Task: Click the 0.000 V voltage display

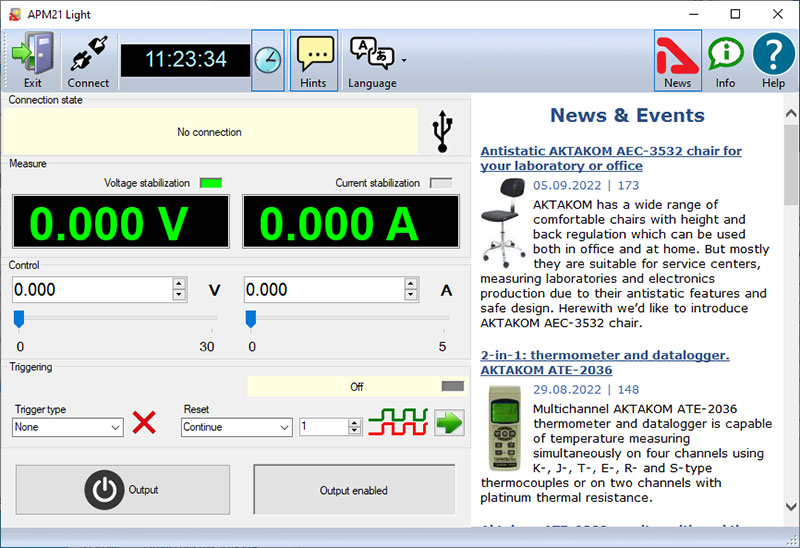Action: point(121,221)
